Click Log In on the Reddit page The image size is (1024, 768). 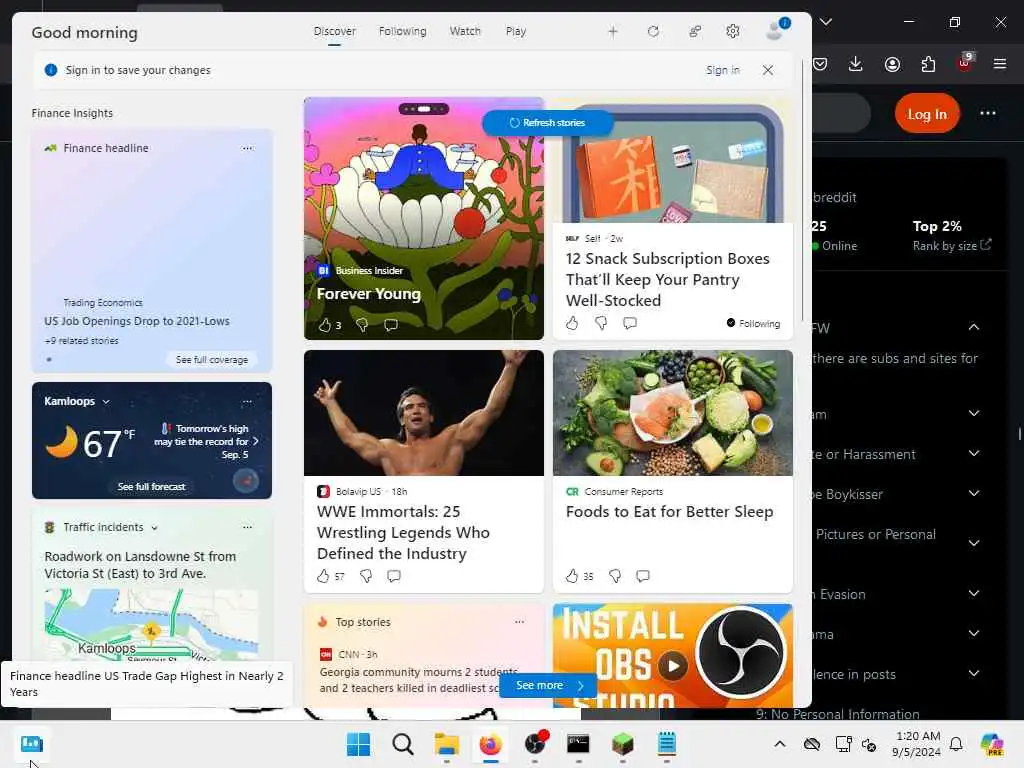click(927, 114)
